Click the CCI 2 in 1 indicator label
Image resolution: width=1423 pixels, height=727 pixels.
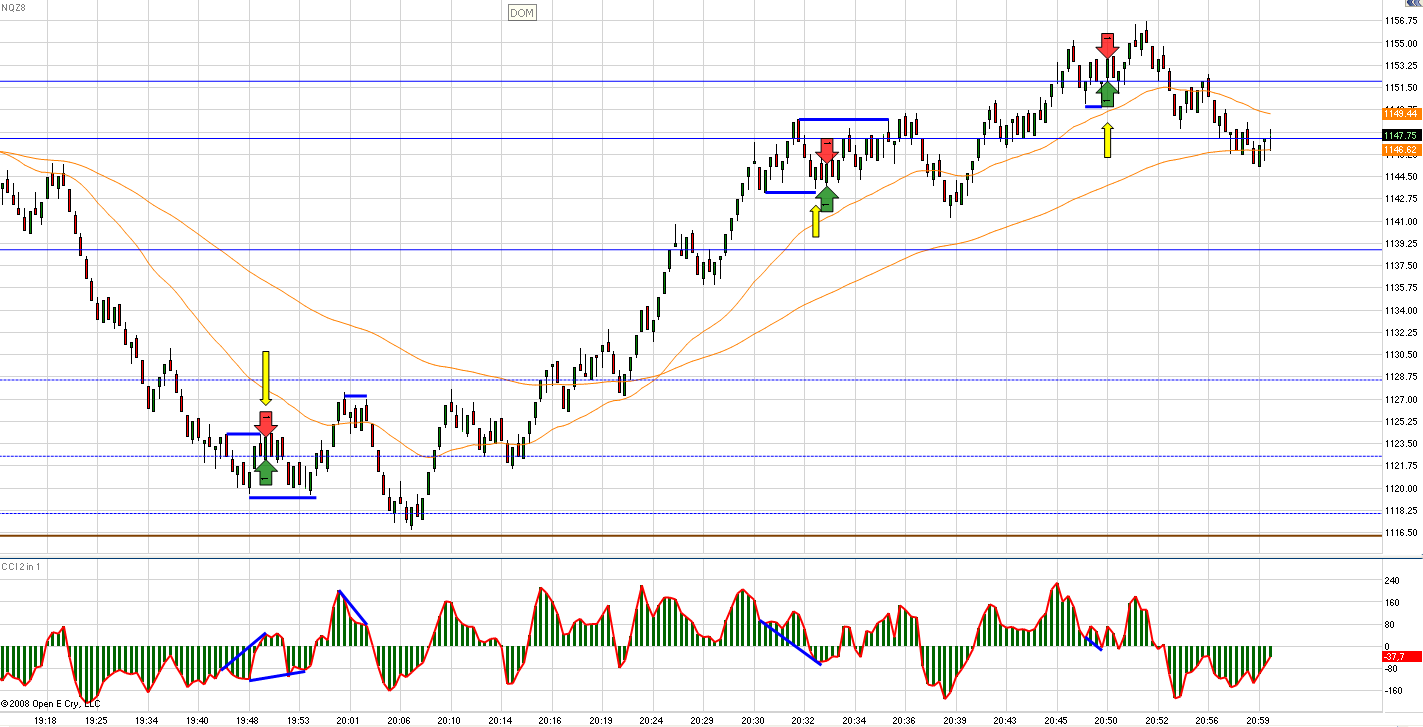(x=21, y=568)
